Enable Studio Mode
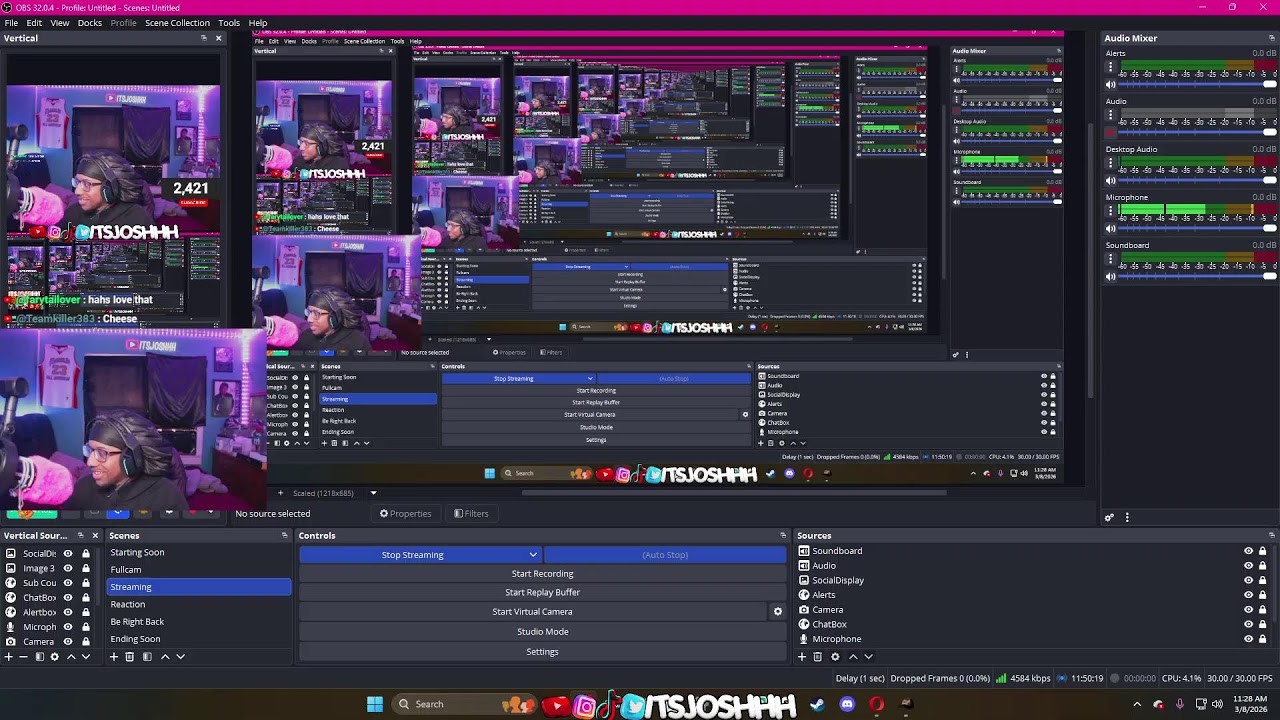The width and height of the screenshot is (1280, 720). 543,632
